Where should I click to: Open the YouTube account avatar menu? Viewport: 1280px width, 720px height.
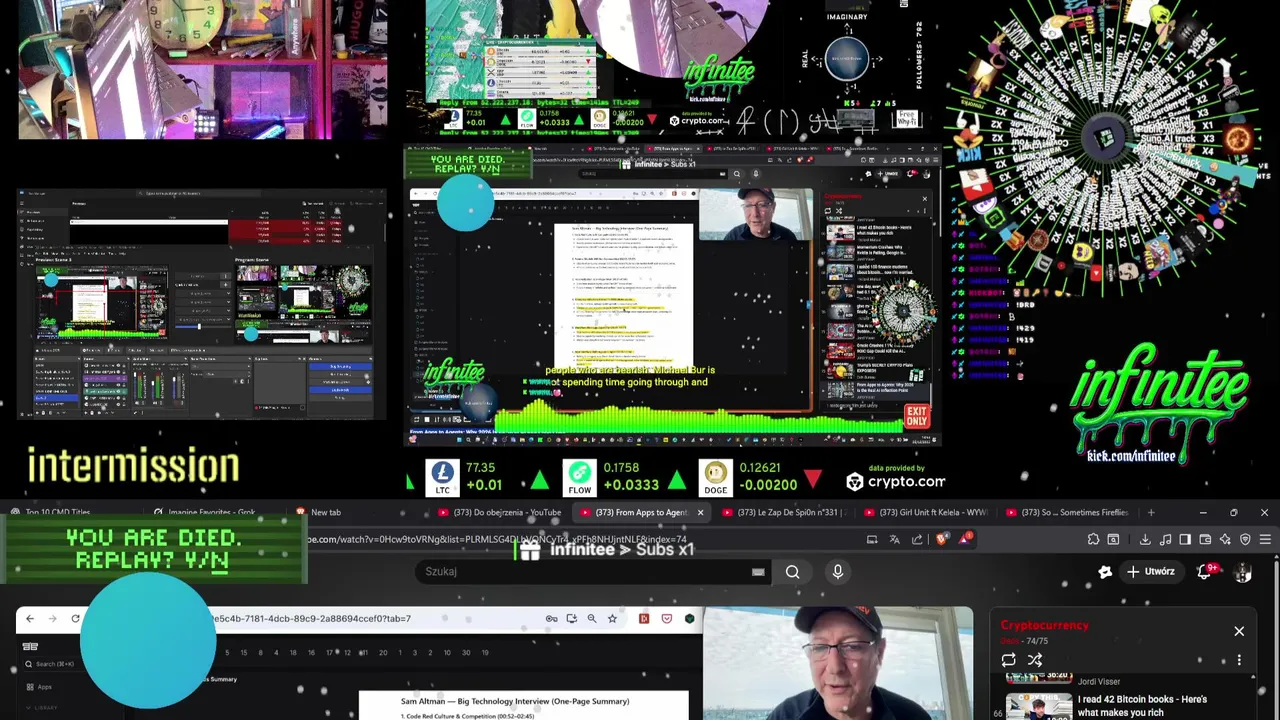click(x=1243, y=572)
